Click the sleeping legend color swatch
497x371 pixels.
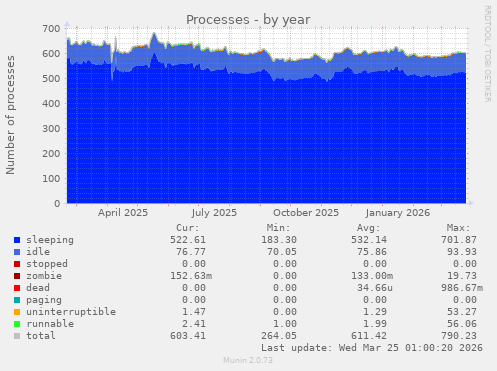click(x=17, y=240)
